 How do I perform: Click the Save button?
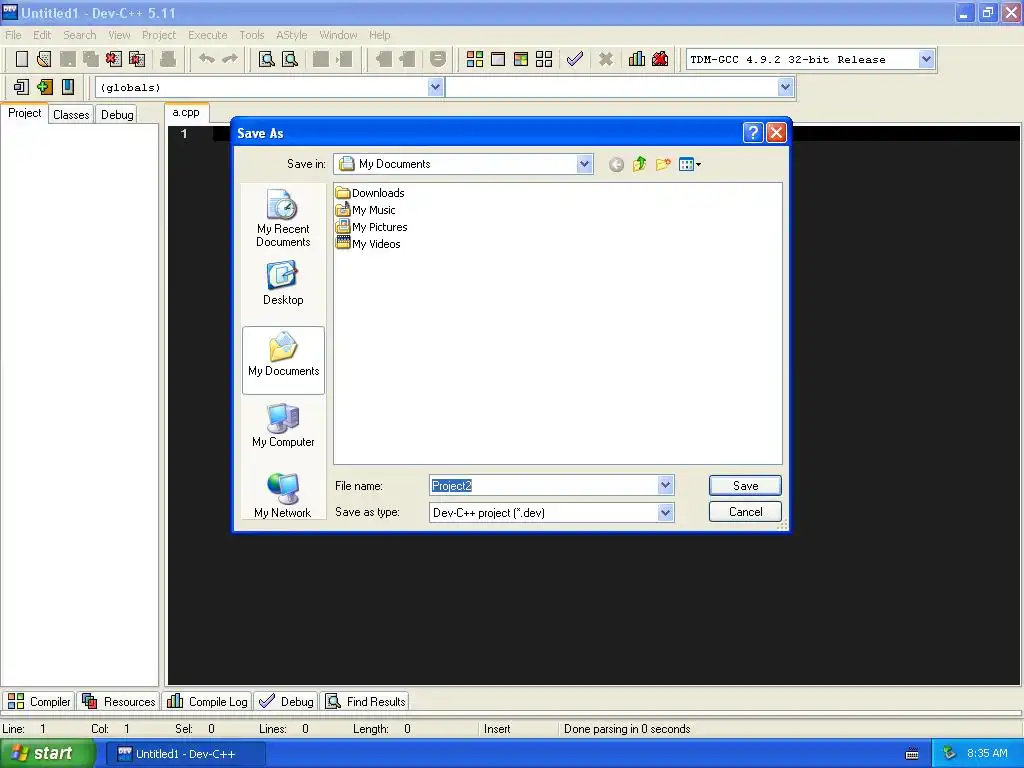[x=745, y=485]
